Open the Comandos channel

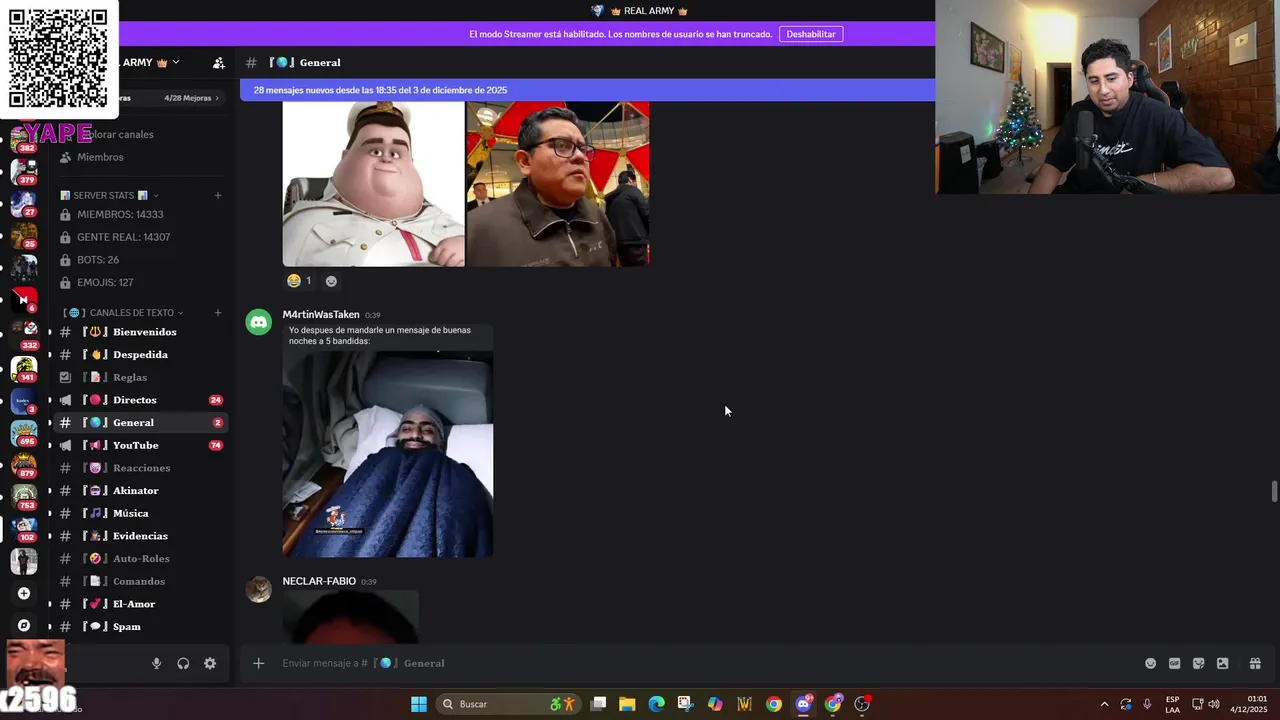click(141, 581)
